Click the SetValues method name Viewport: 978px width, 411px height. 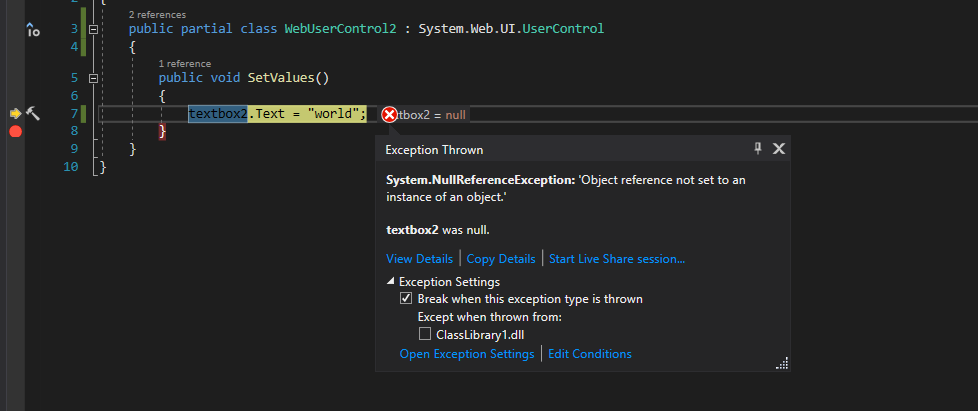click(x=281, y=78)
